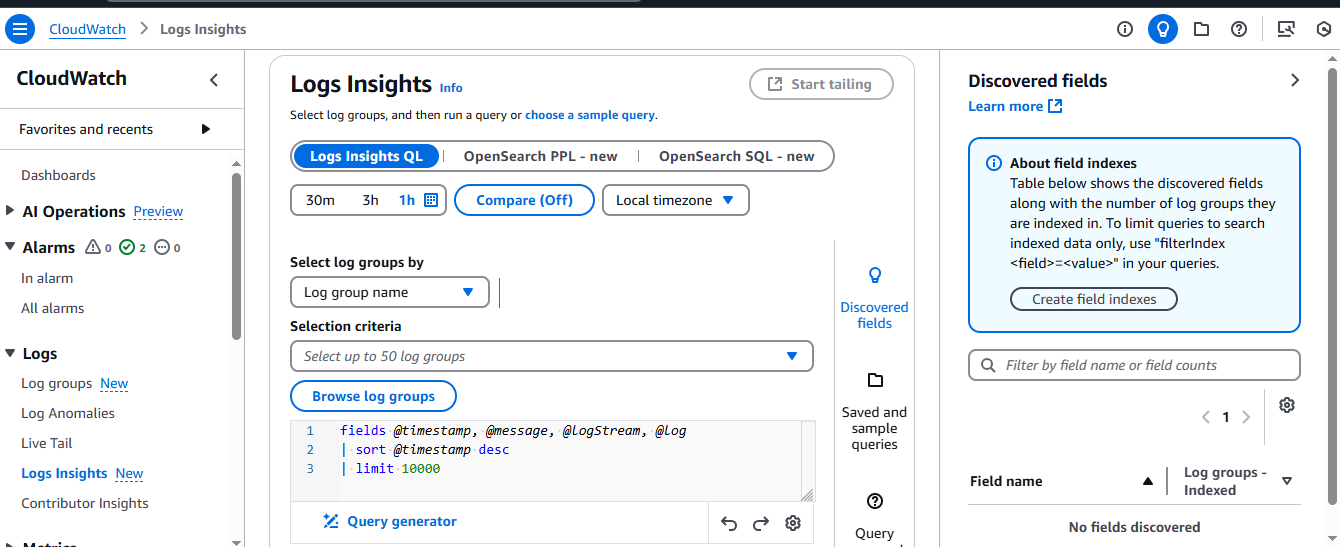1340x547 pixels.
Task: Go to Log Anomalies in sidebar
Action: (68, 413)
